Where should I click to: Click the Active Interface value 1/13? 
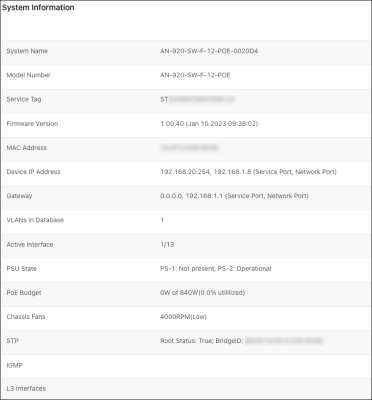coord(167,244)
